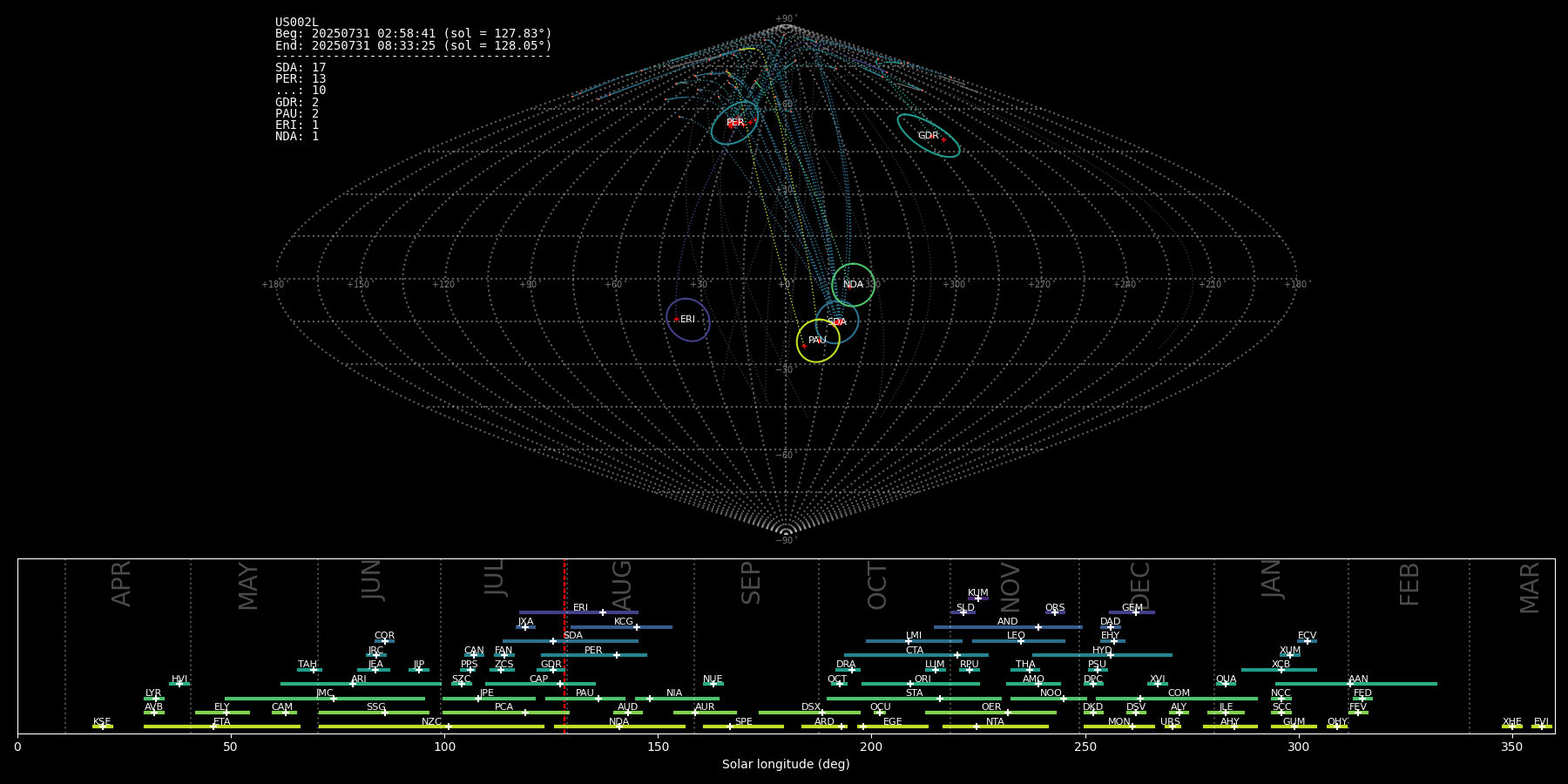Click the EVI shower bar in timeline

coord(1542,727)
